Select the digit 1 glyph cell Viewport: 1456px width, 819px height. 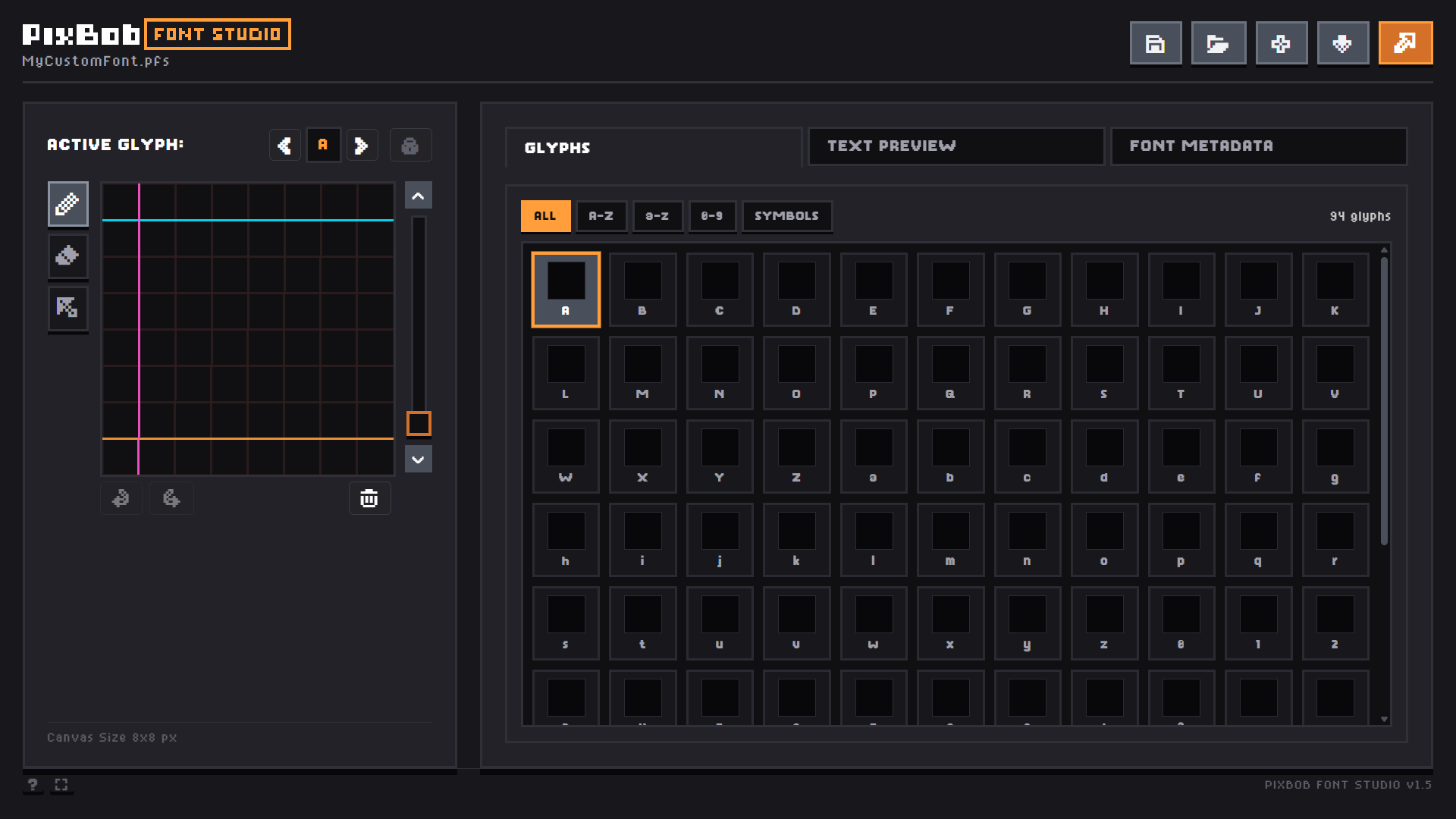tap(1258, 623)
